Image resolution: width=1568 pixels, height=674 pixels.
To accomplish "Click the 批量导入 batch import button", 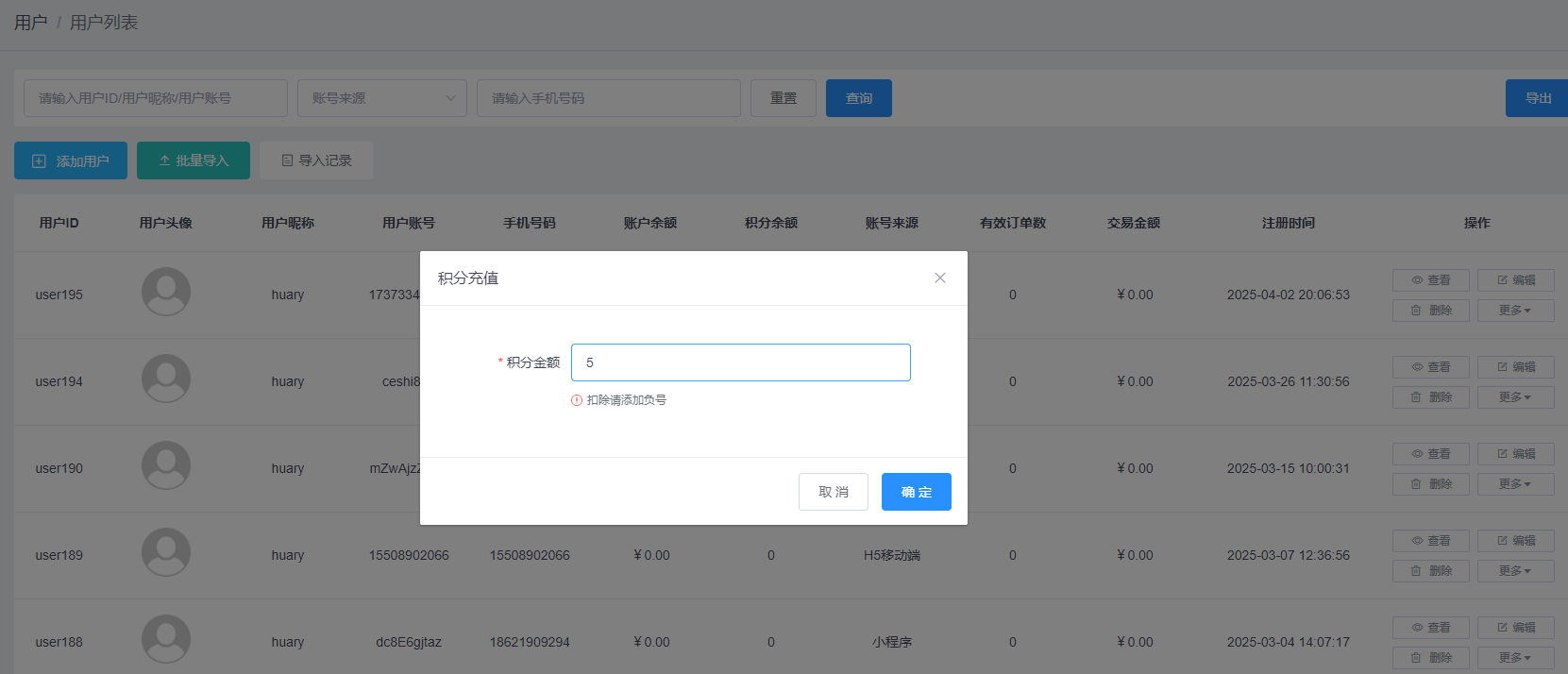I will pos(194,160).
